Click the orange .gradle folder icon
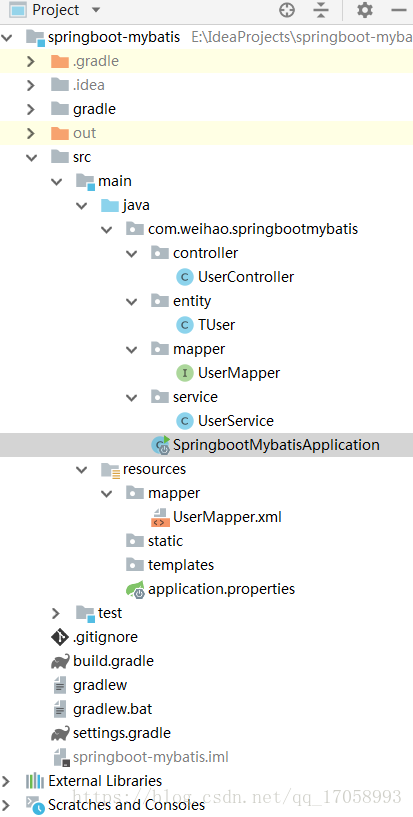413x817 pixels. (x=60, y=61)
